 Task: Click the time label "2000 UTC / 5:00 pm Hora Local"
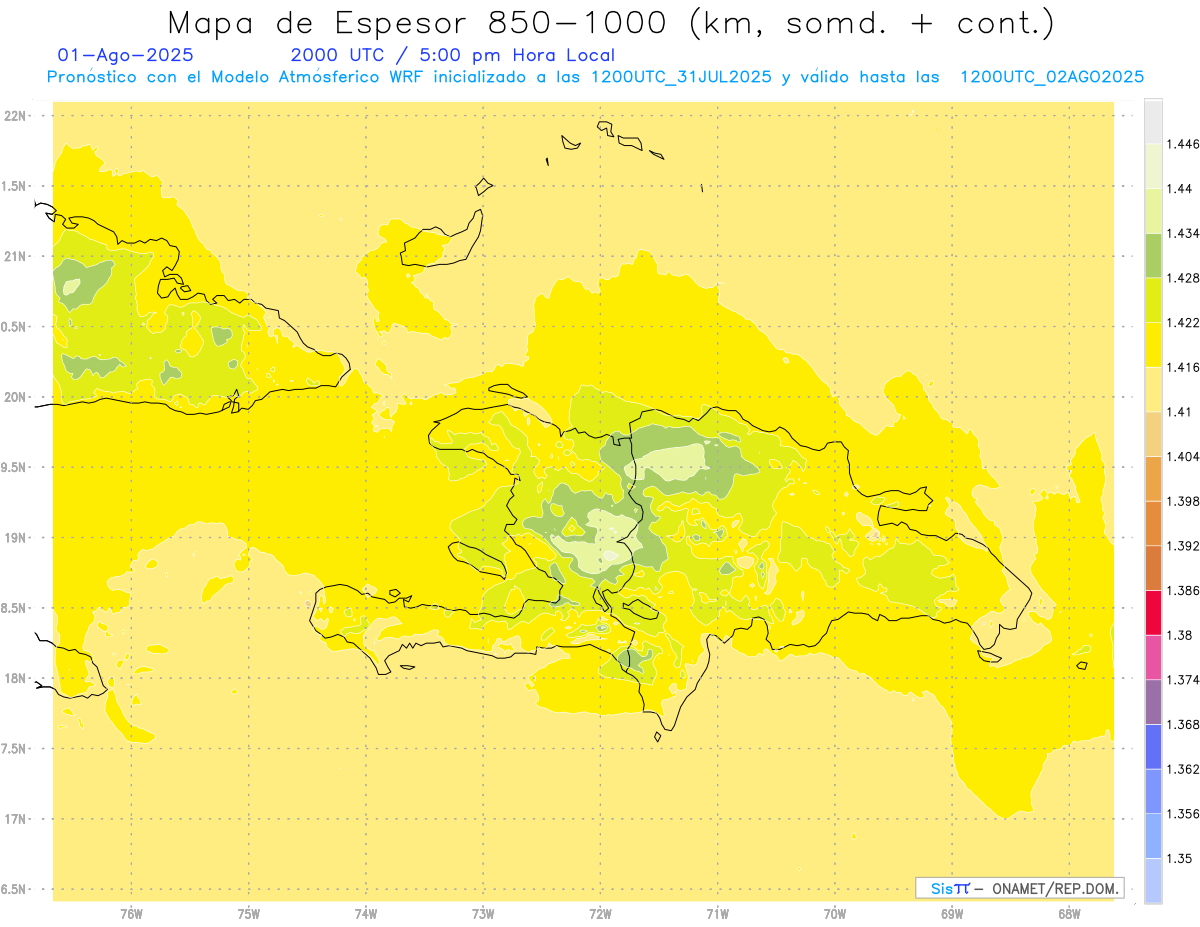(x=453, y=56)
